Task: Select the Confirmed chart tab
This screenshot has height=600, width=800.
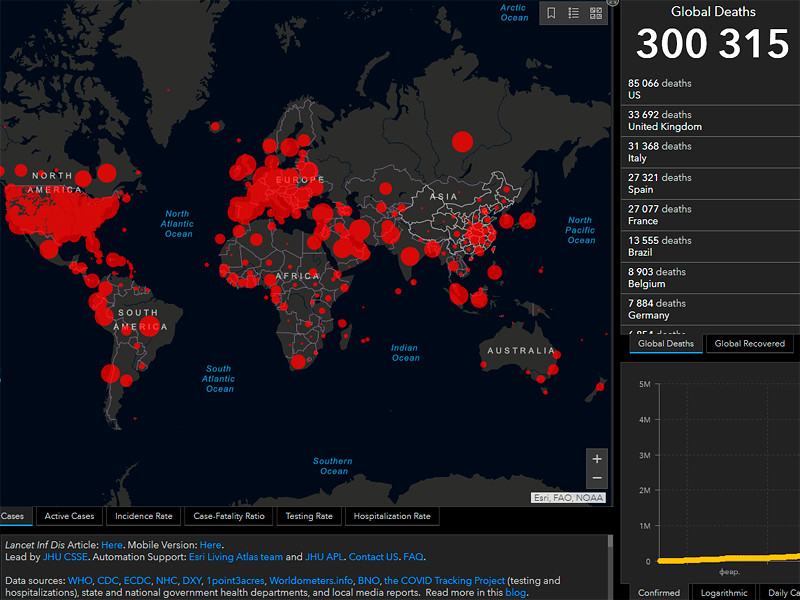Action: pyautogui.click(x=658, y=592)
